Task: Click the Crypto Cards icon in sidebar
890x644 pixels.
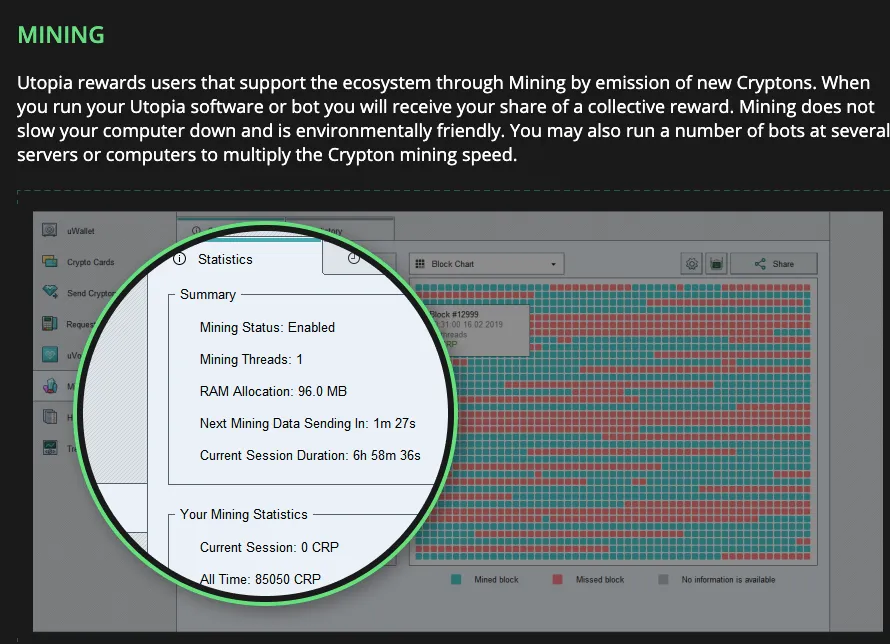Action: click(x=50, y=261)
